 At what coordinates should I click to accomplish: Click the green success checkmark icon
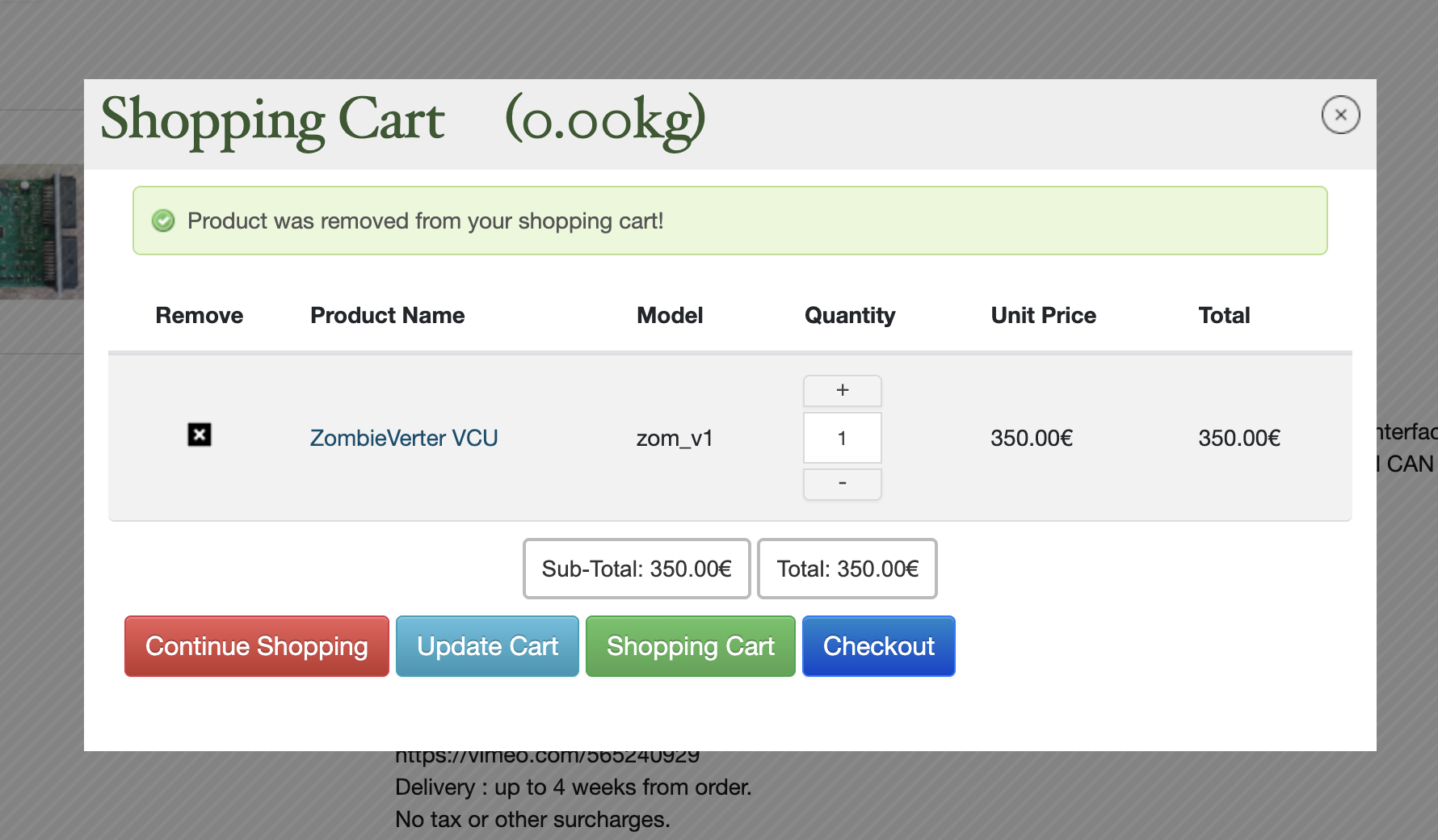(164, 220)
